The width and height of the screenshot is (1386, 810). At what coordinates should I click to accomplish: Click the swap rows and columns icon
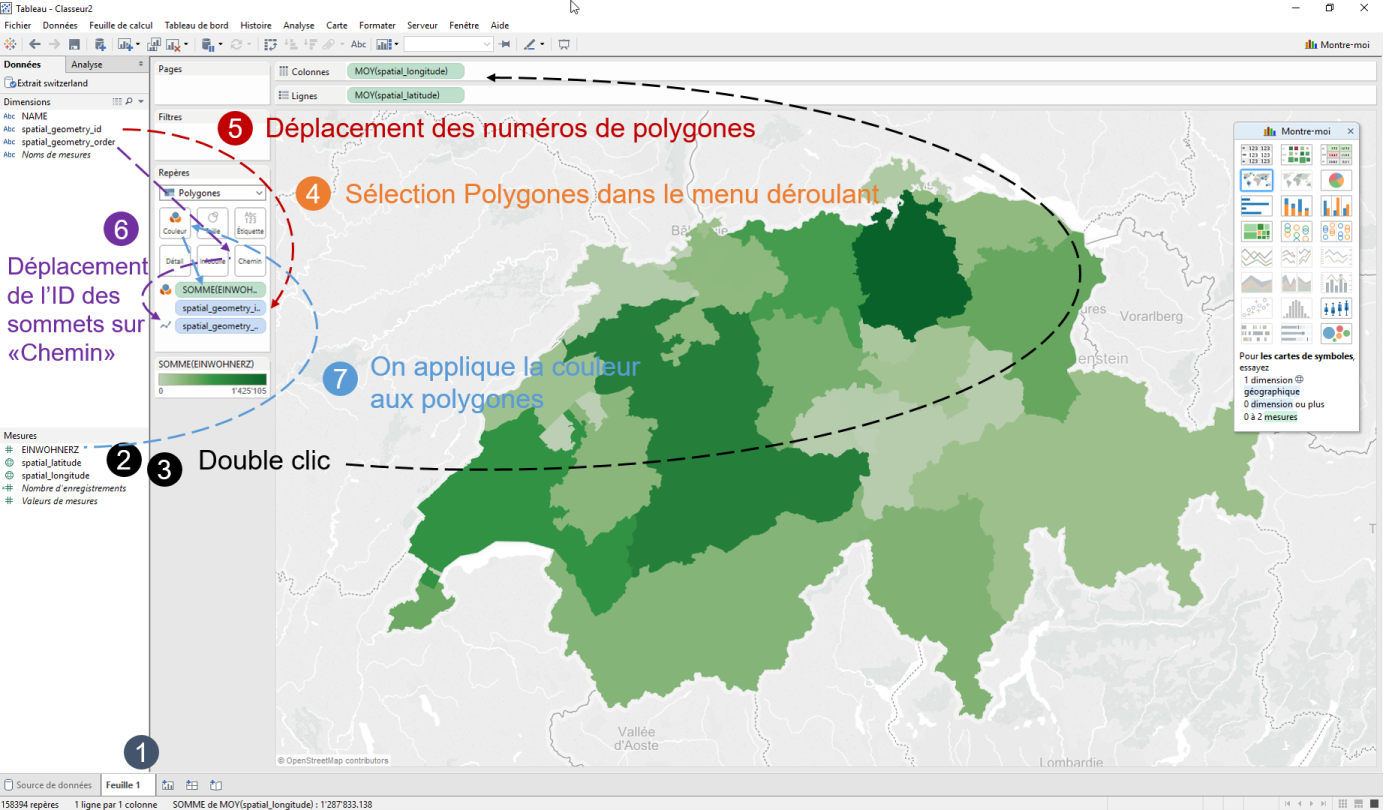(270, 44)
